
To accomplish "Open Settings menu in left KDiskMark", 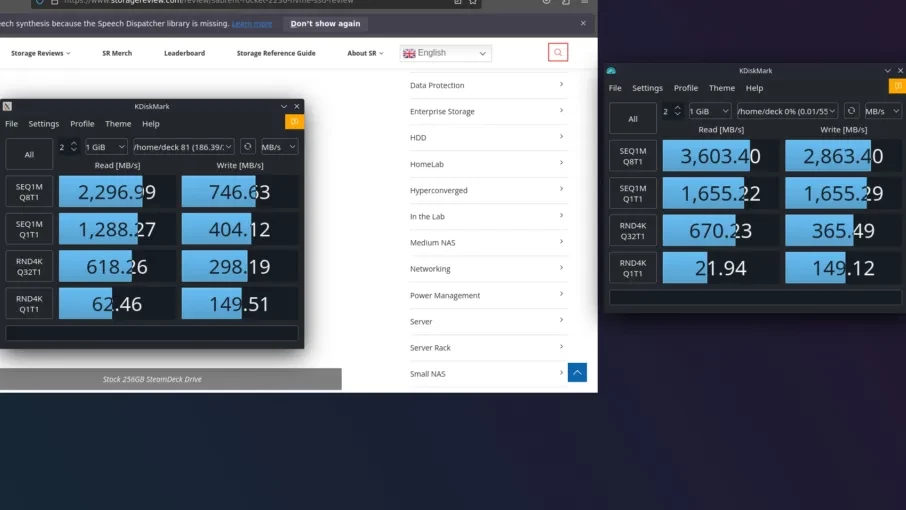I will click(x=44, y=124).
